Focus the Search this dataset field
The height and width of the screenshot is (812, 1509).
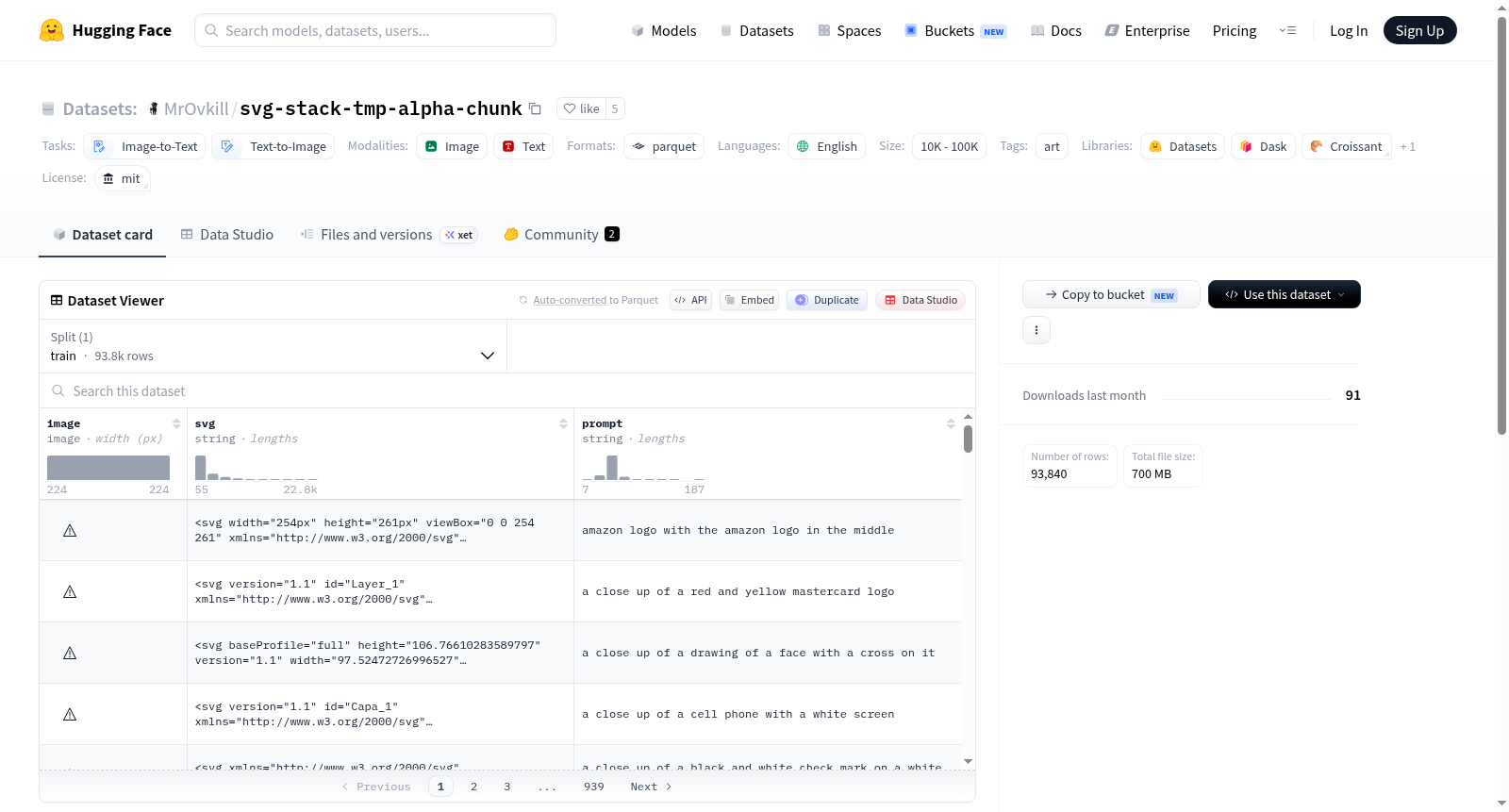tap(507, 390)
